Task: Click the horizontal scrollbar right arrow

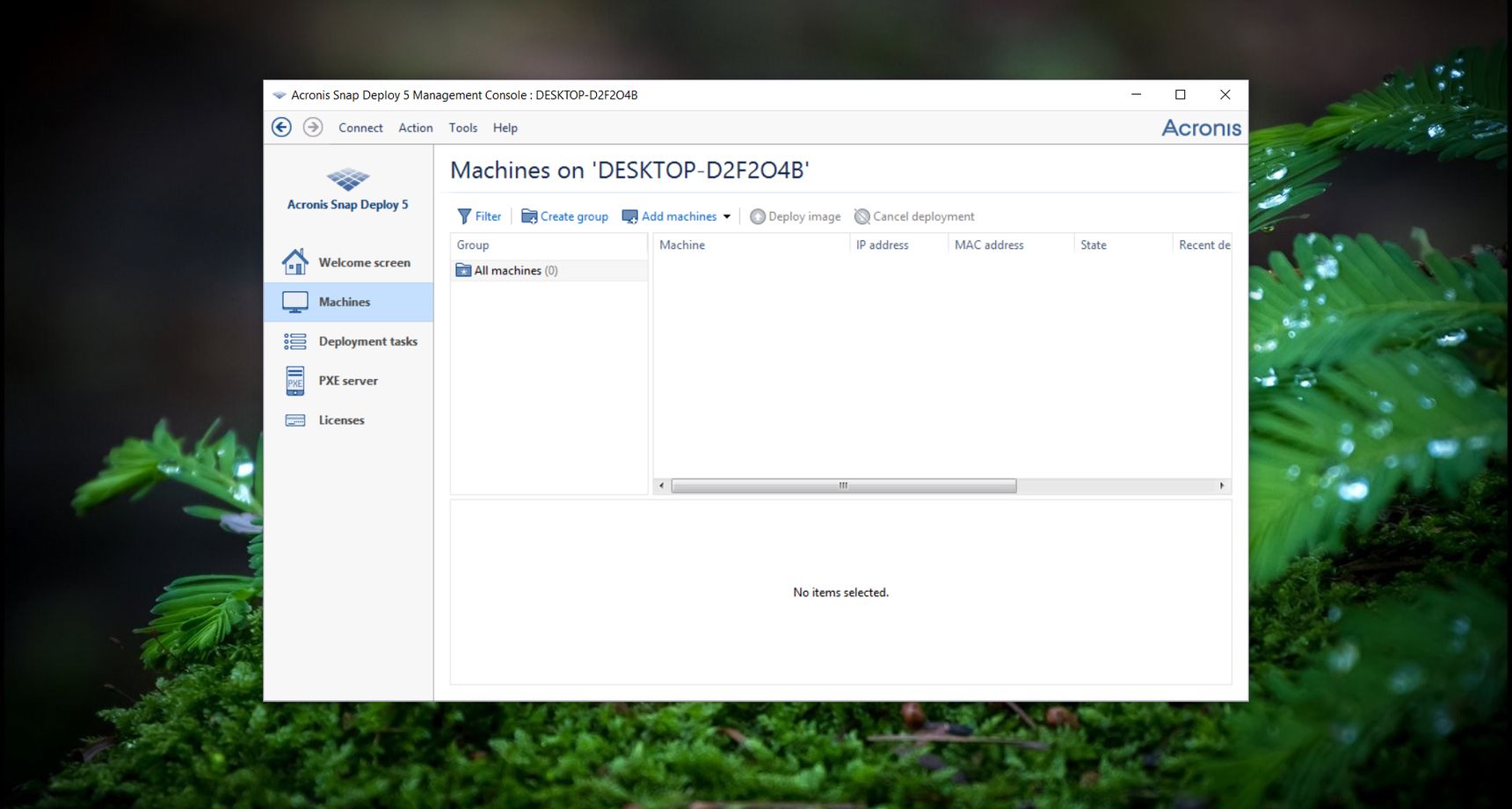Action: 1222,485
